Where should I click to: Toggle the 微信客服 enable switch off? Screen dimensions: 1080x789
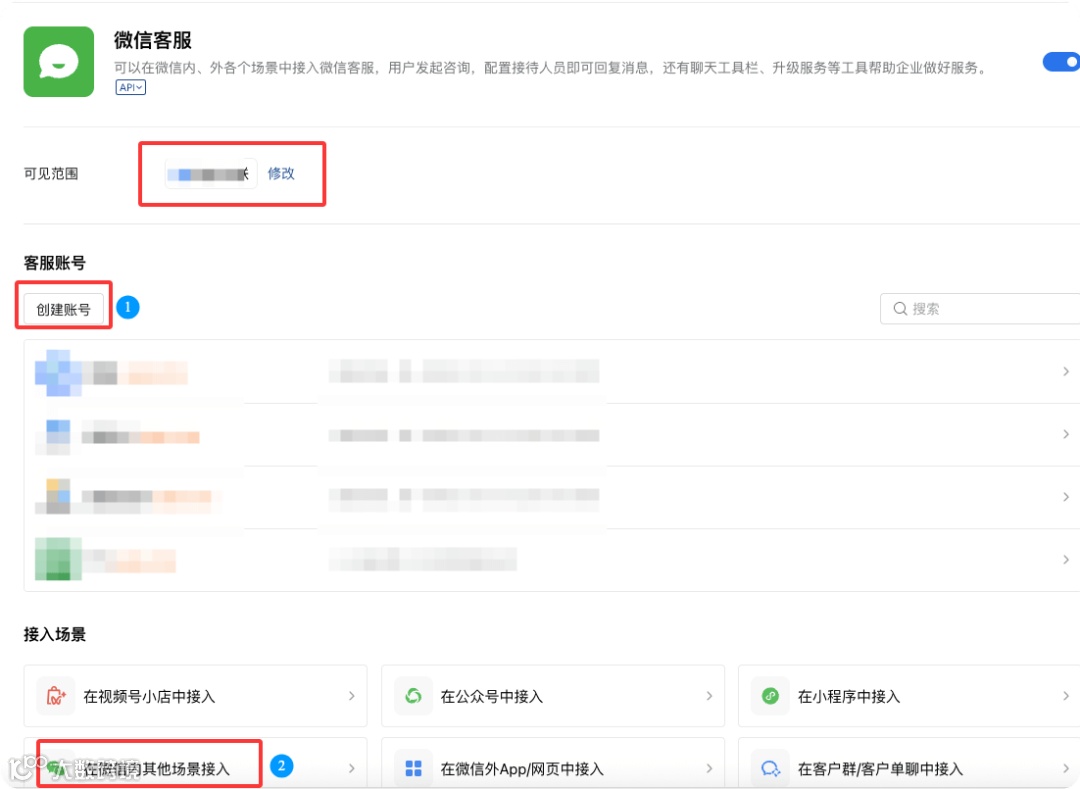1061,62
